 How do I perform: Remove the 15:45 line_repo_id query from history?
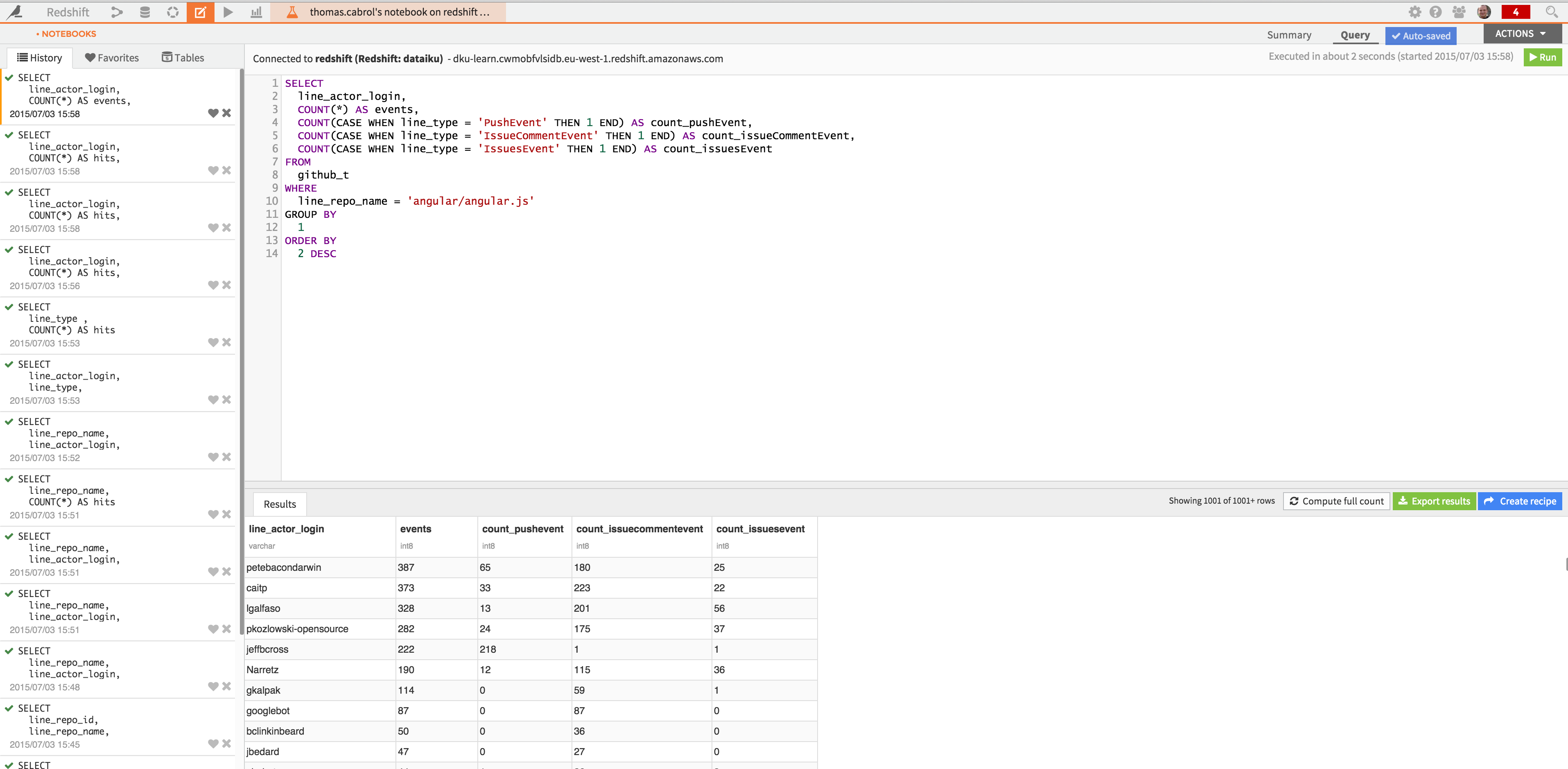226,744
